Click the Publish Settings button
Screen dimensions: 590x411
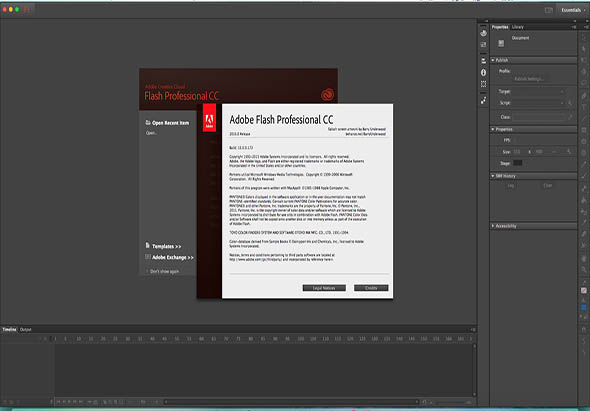click(529, 79)
